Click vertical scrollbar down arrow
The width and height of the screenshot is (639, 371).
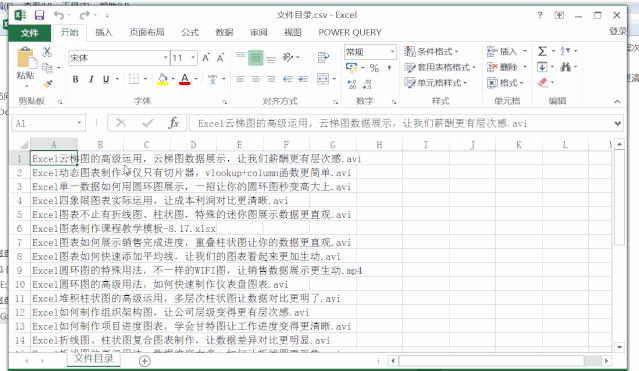pyautogui.click(x=619, y=347)
